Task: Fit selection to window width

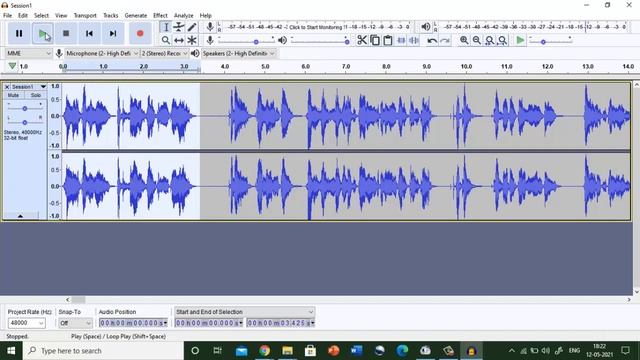Action: point(490,40)
